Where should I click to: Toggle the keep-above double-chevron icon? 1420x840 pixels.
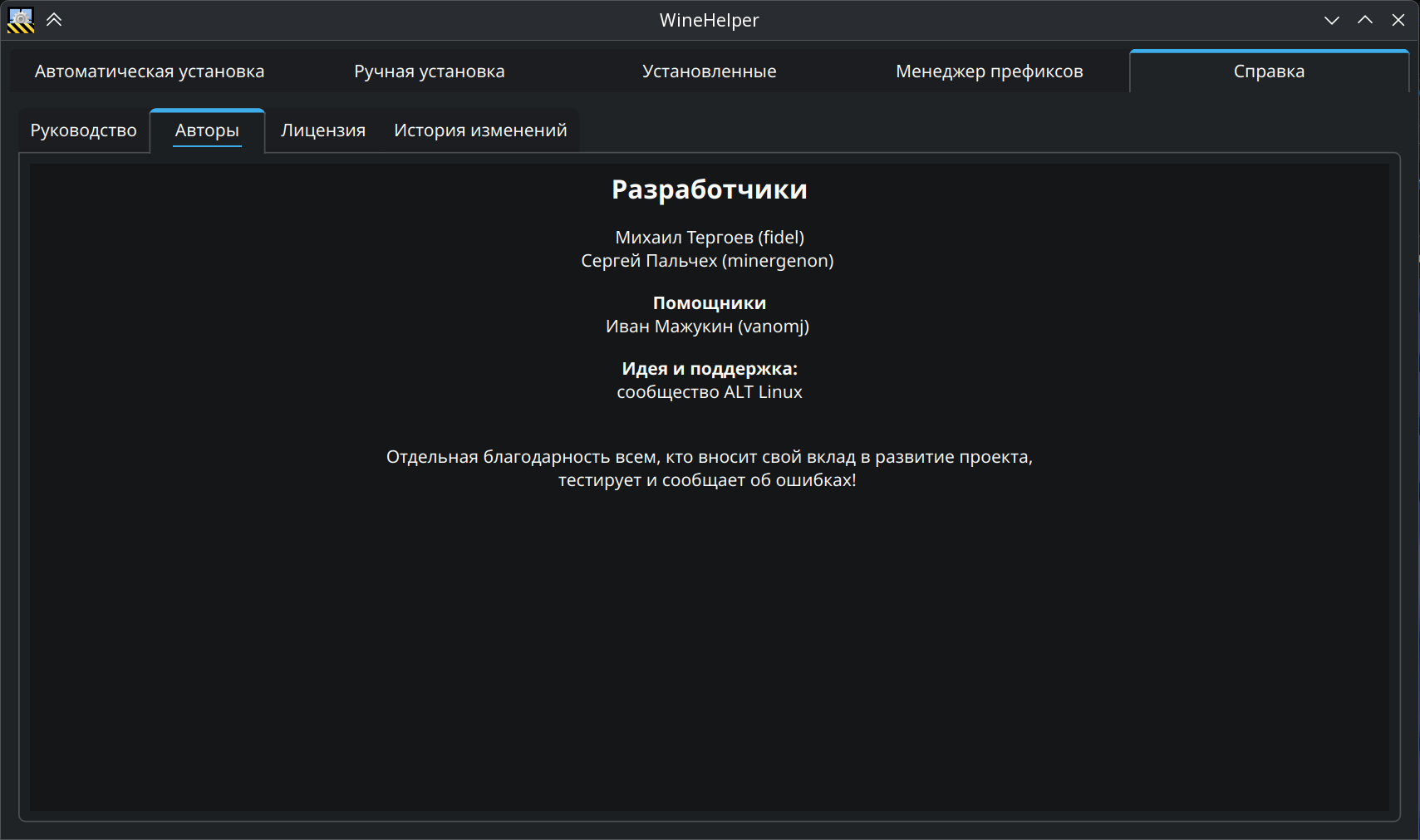tap(54, 20)
